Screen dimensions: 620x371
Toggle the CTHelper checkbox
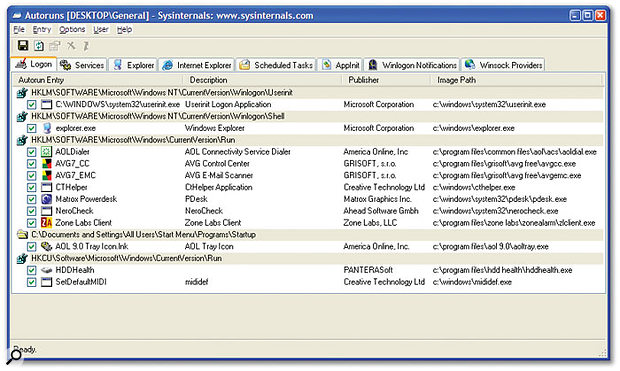tap(32, 187)
